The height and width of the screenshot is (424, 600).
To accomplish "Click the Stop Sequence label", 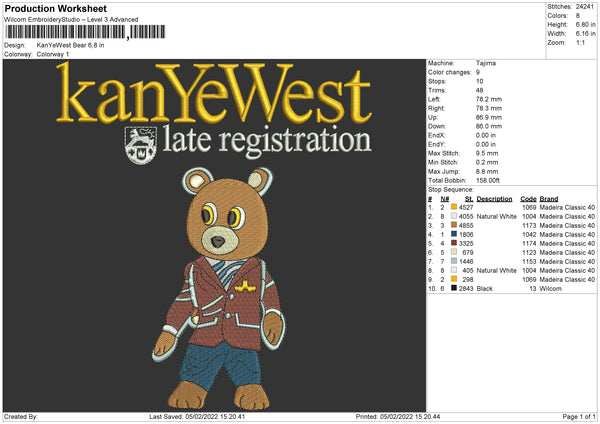I will 451,190.
